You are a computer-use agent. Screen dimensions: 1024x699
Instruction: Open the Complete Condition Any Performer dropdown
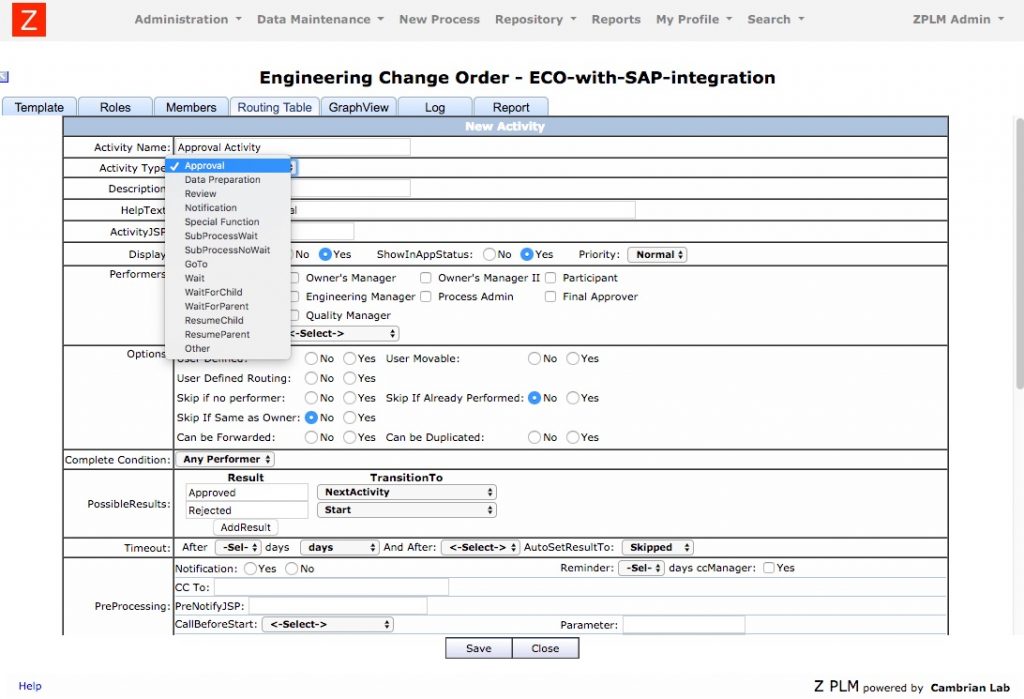click(x=224, y=459)
